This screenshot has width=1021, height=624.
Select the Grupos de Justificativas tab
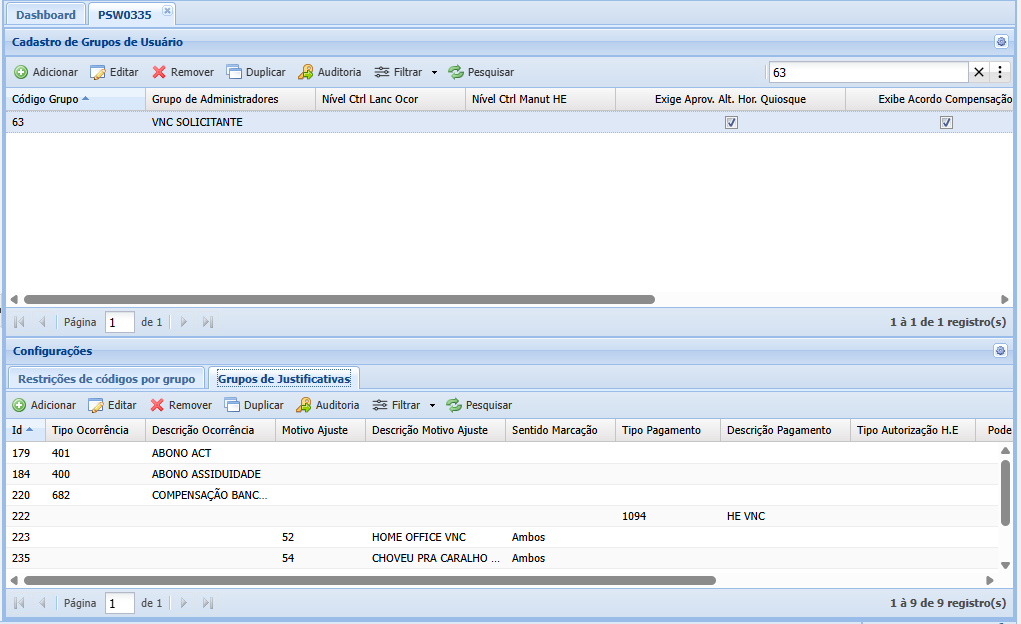pyautogui.click(x=284, y=379)
